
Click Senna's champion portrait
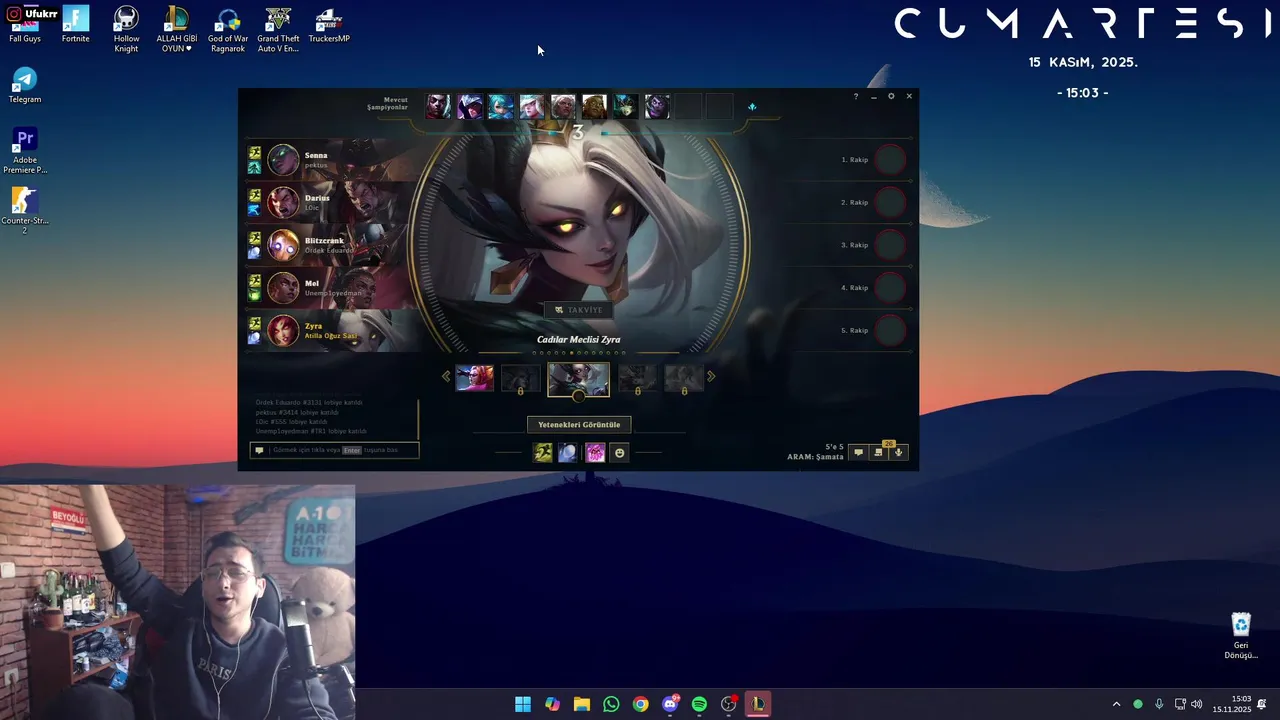coord(283,160)
